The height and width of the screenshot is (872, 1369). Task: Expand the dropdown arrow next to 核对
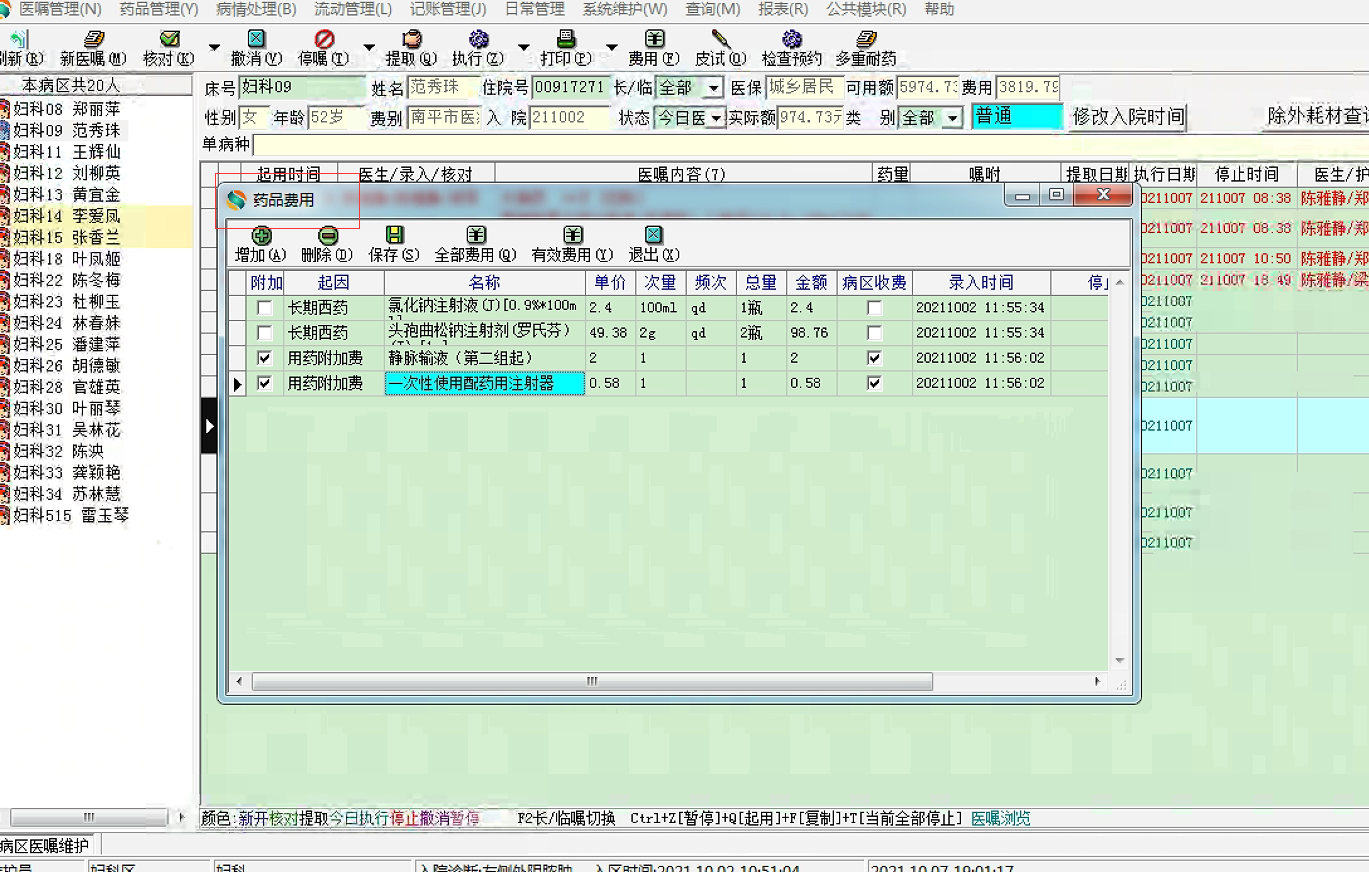[x=213, y=47]
